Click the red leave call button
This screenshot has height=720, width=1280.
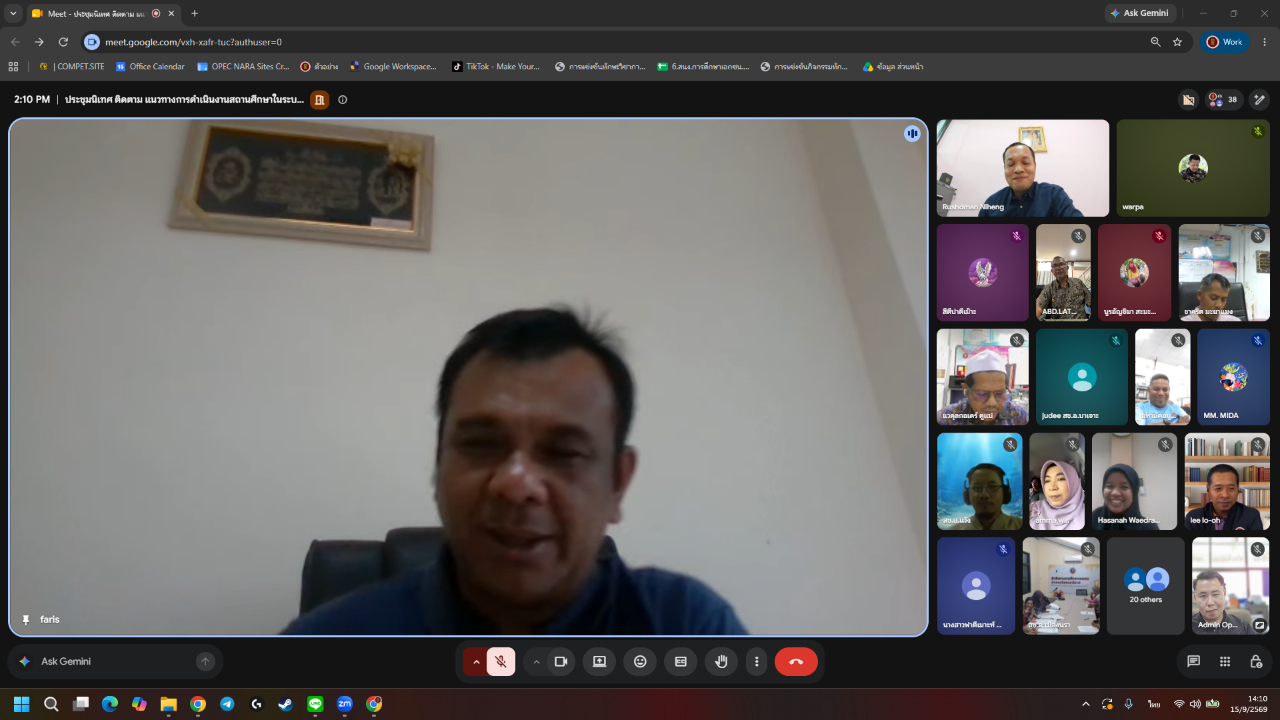(796, 661)
